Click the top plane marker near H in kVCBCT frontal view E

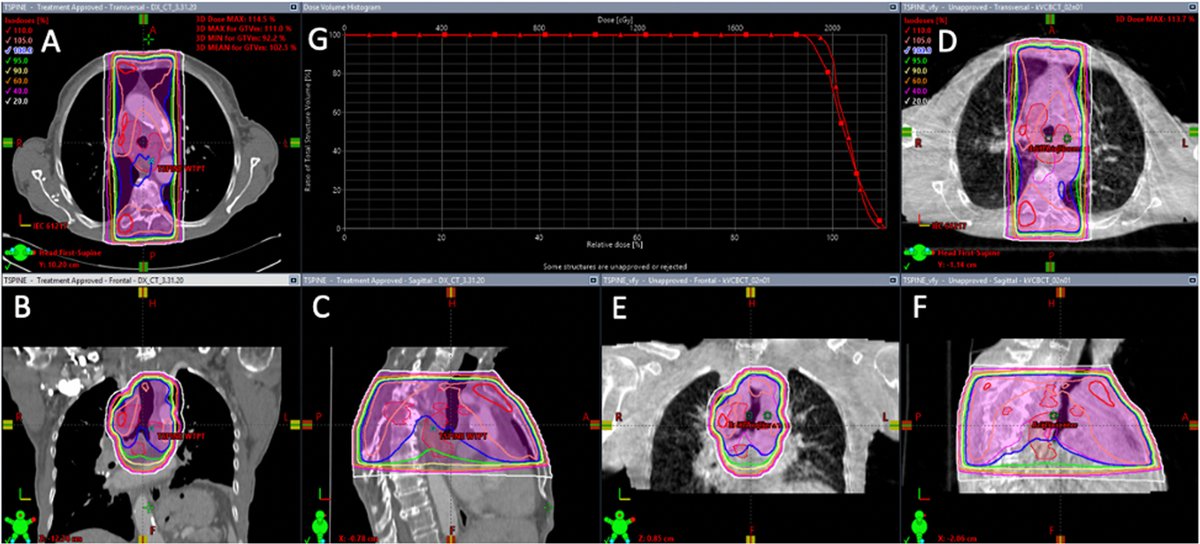(x=752, y=293)
